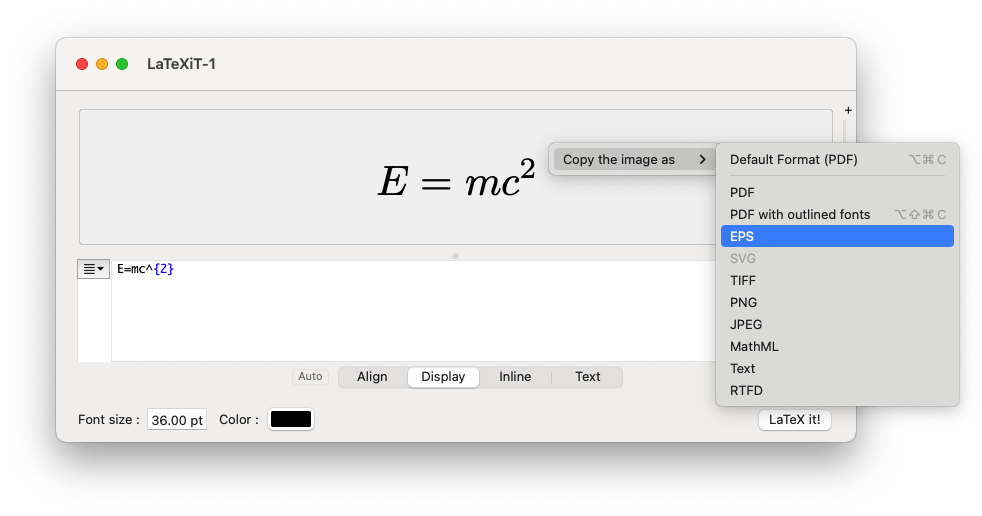Copy image as PNG
Screen dimensions: 982x516
[x=743, y=302]
